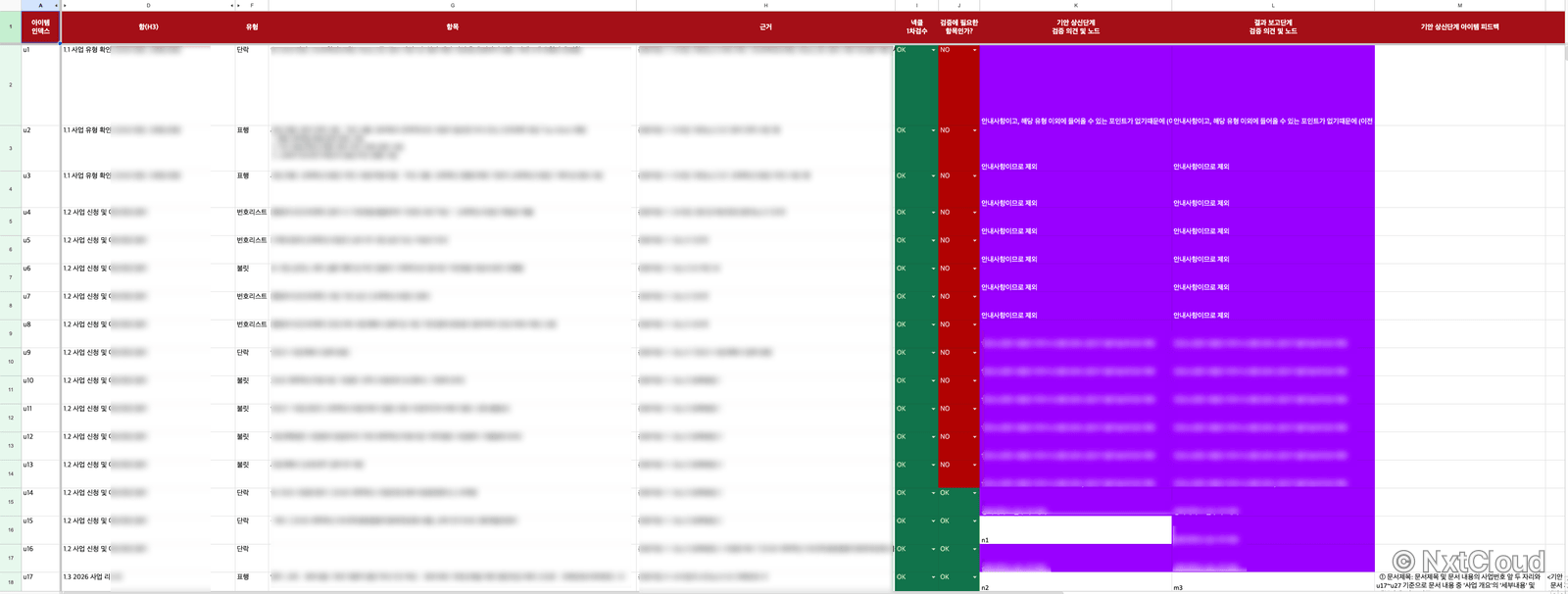Expand the OK dropdown in row u3

click(933, 176)
